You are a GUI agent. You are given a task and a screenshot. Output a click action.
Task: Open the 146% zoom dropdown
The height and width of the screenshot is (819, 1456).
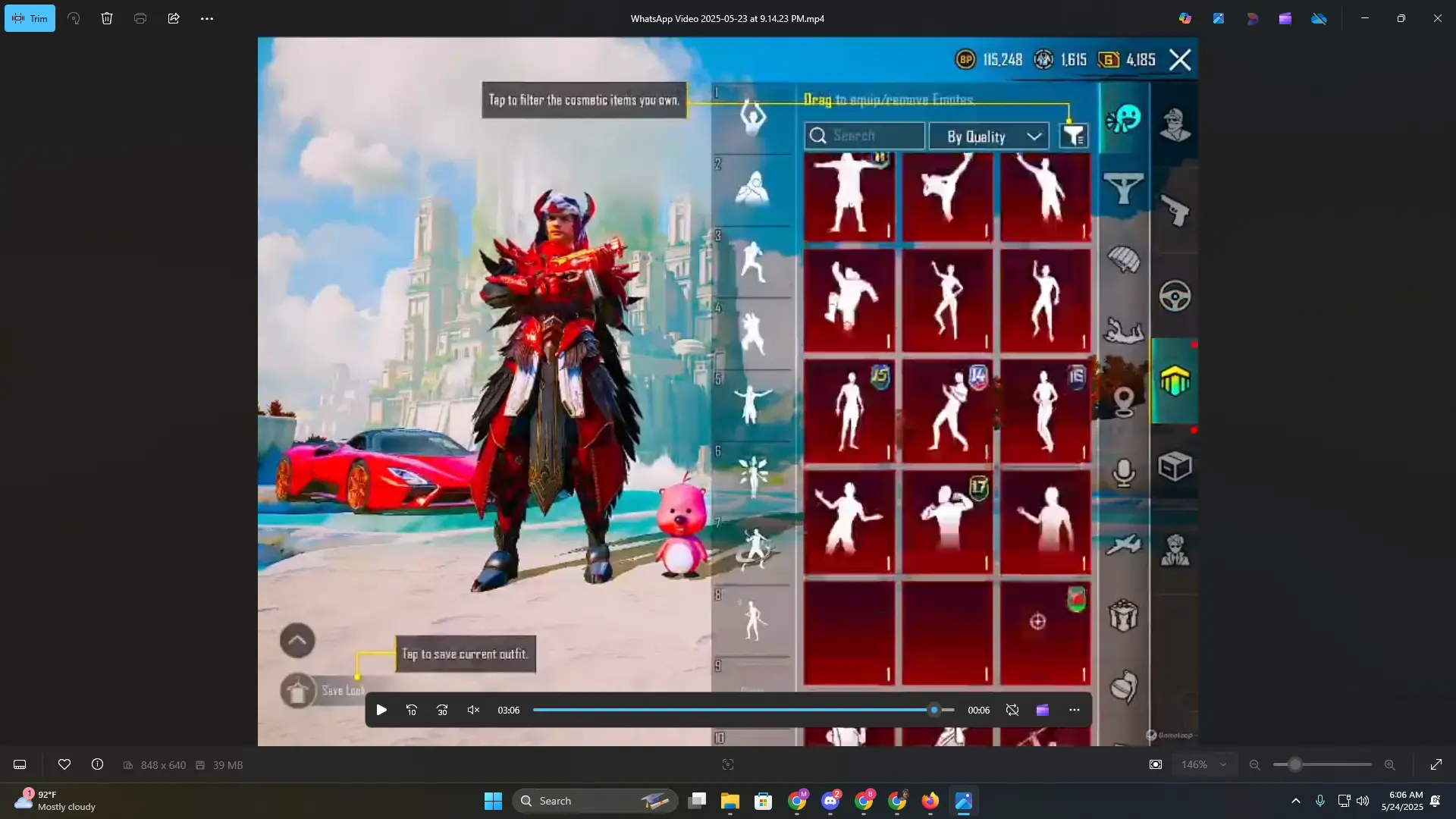pos(1203,764)
